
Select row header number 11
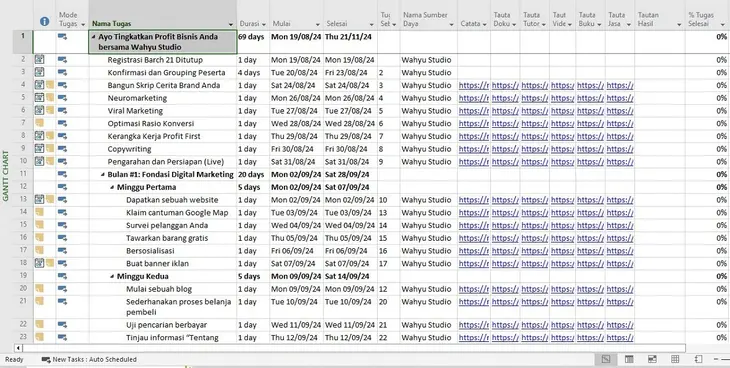pyautogui.click(x=23, y=174)
